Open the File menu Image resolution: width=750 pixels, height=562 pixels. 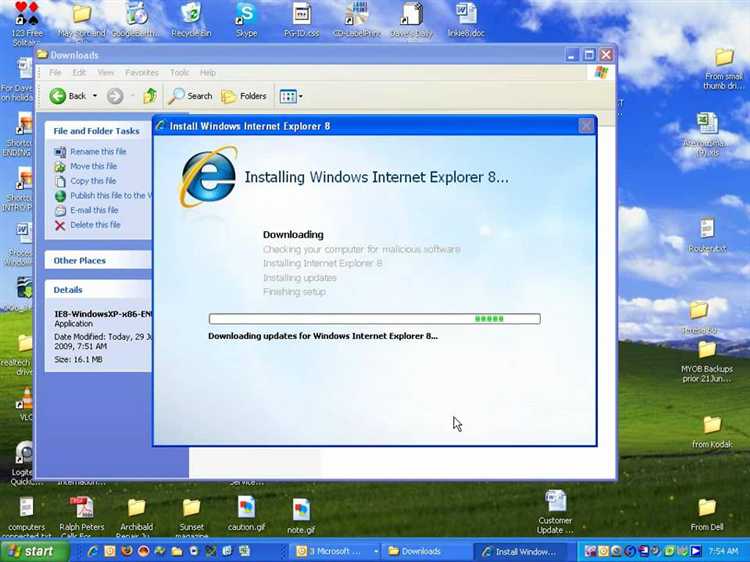55,73
